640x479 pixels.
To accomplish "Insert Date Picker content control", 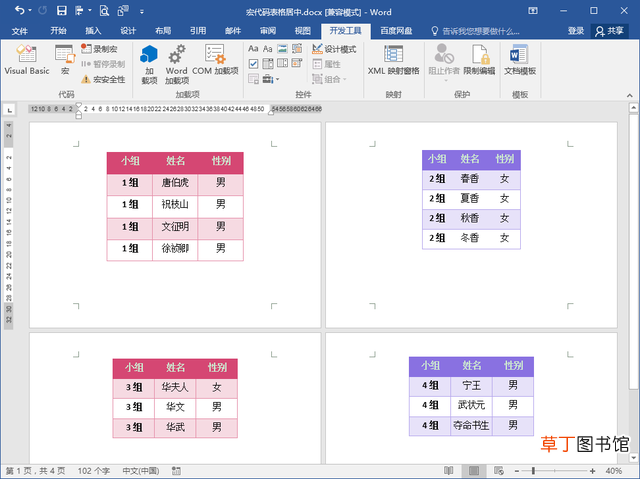I will tap(297, 64).
